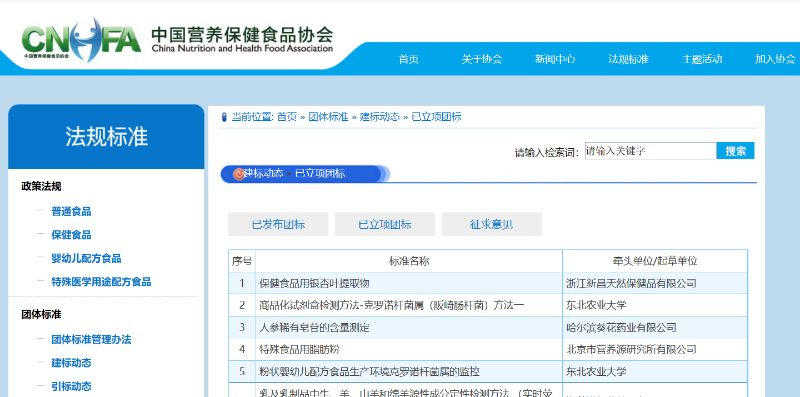The width and height of the screenshot is (800, 397).
Task: Open 特殊医学用途配方食品 sidebar link
Action: click(x=101, y=282)
